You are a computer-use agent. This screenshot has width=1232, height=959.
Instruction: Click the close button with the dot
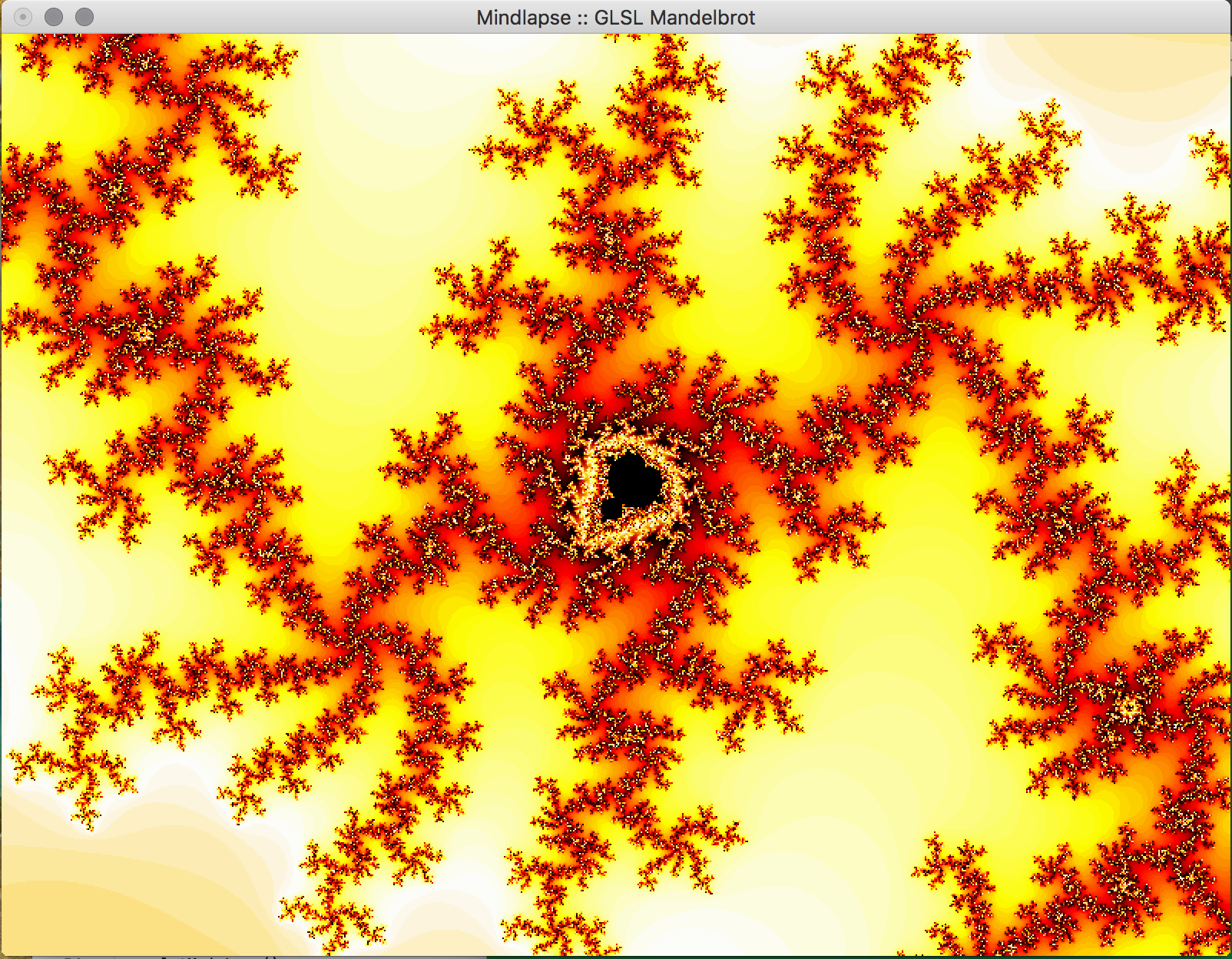(23, 16)
